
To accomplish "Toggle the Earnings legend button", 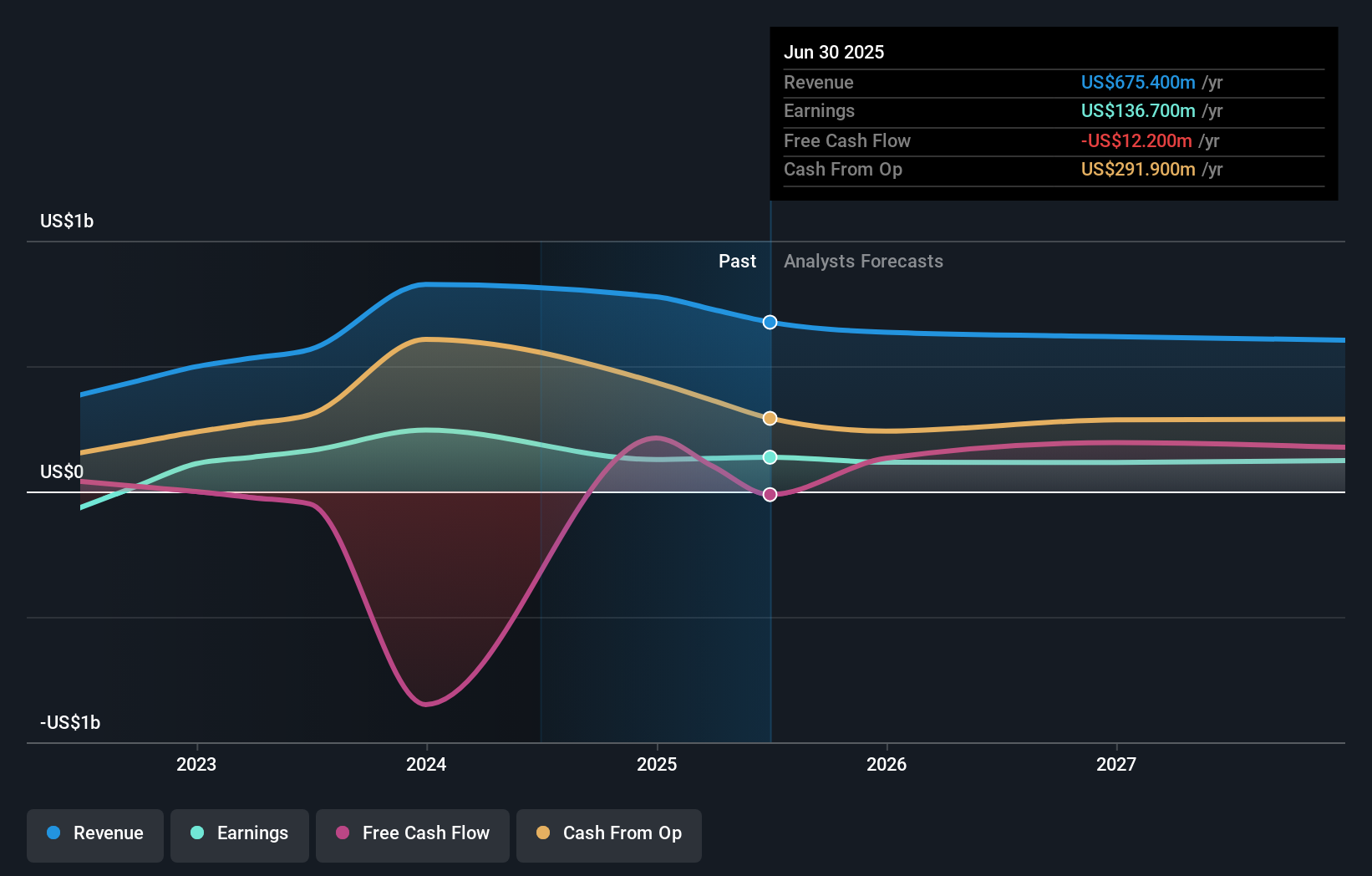I will click(240, 835).
